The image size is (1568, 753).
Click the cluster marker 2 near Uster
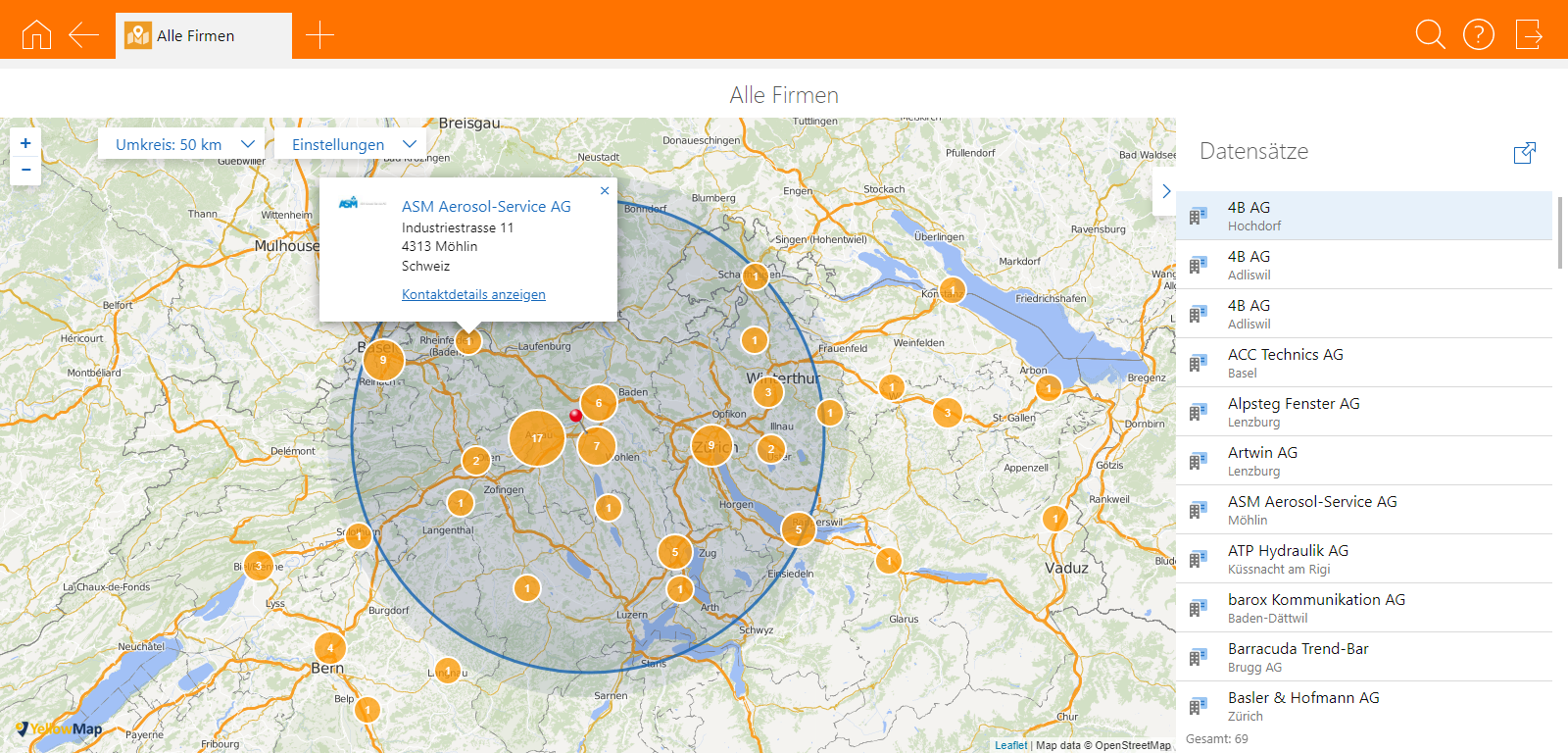771,449
